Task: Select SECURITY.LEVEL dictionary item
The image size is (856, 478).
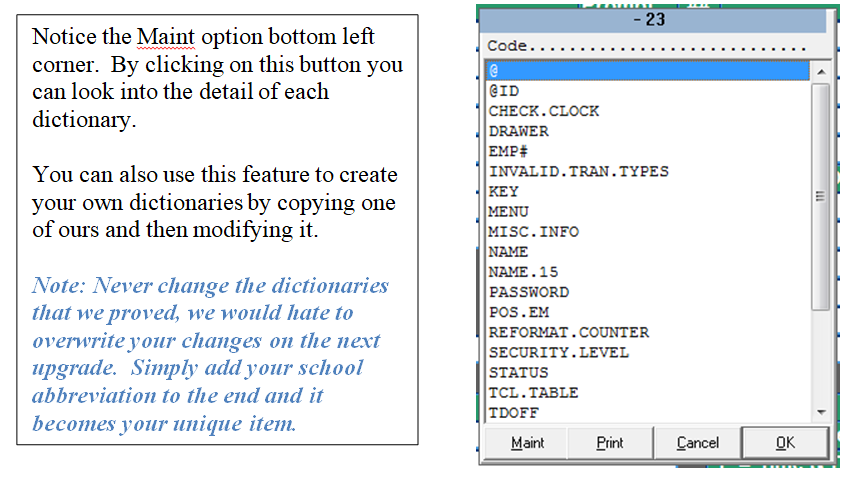Action: pos(558,352)
